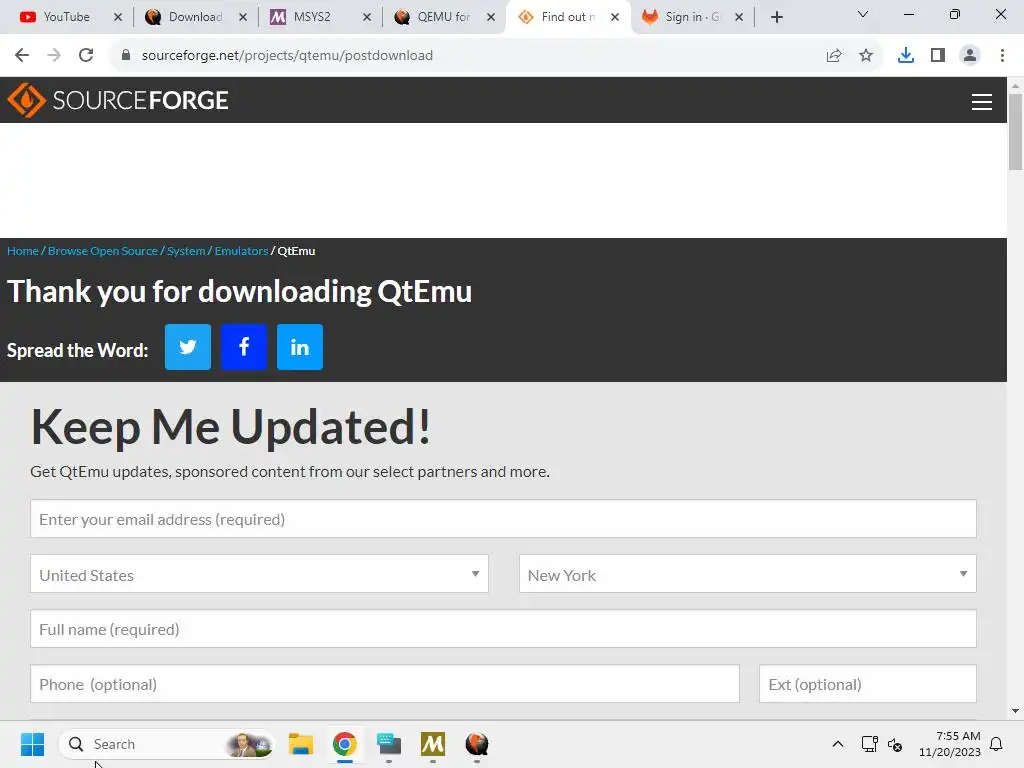Close the YouTube tab
The width and height of the screenshot is (1024, 768).
[x=118, y=17]
